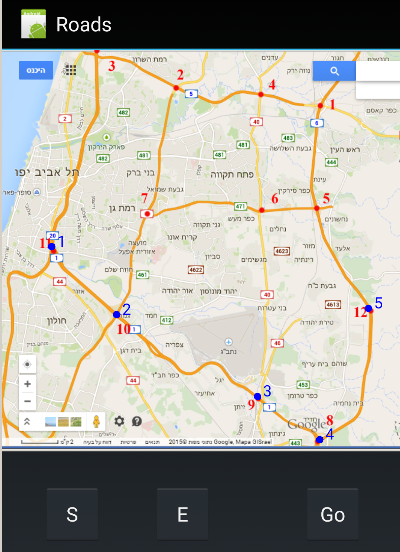Click the רמת גן city label

pos(122,208)
